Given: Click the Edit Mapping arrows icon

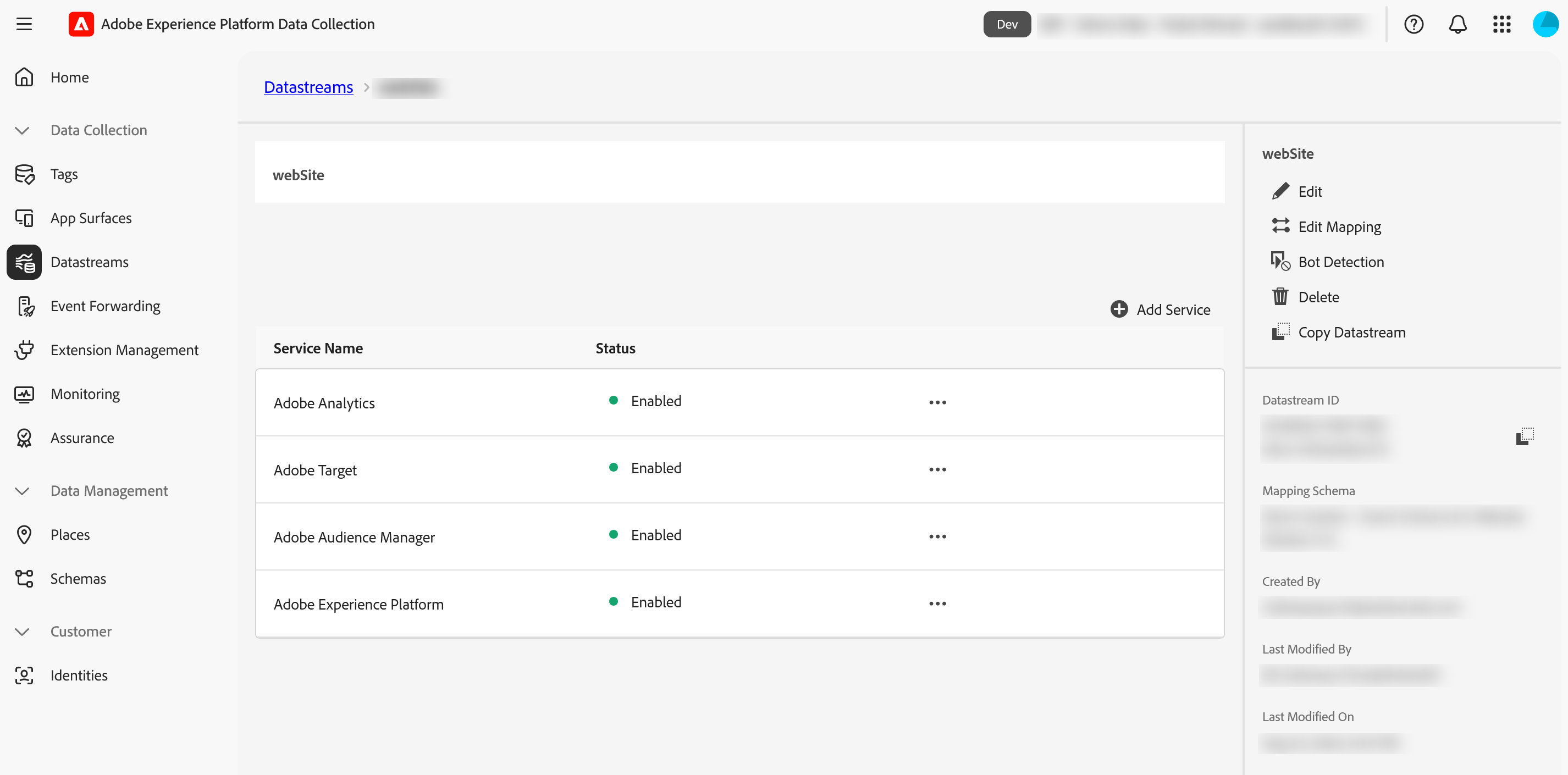Looking at the screenshot, I should tap(1280, 226).
